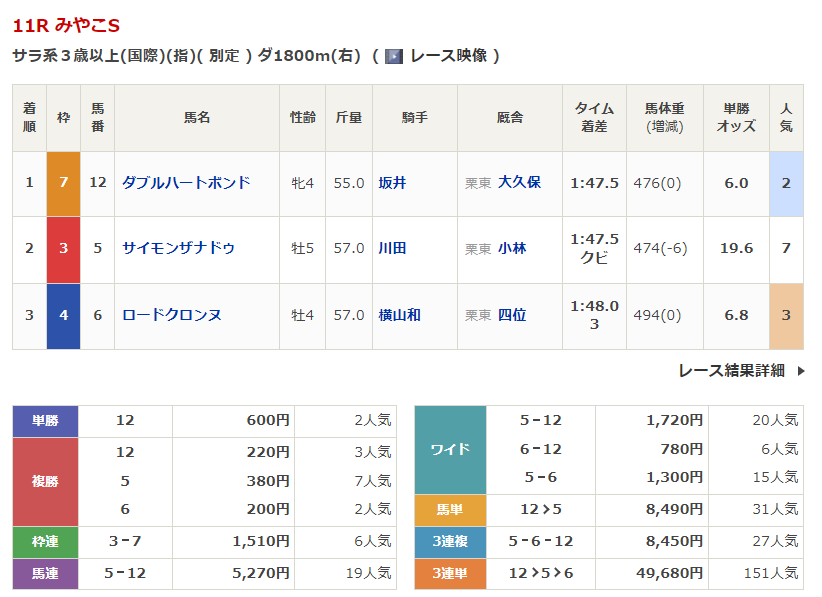Open the レース映像 race video link
822x597 pixels.
click(448, 56)
